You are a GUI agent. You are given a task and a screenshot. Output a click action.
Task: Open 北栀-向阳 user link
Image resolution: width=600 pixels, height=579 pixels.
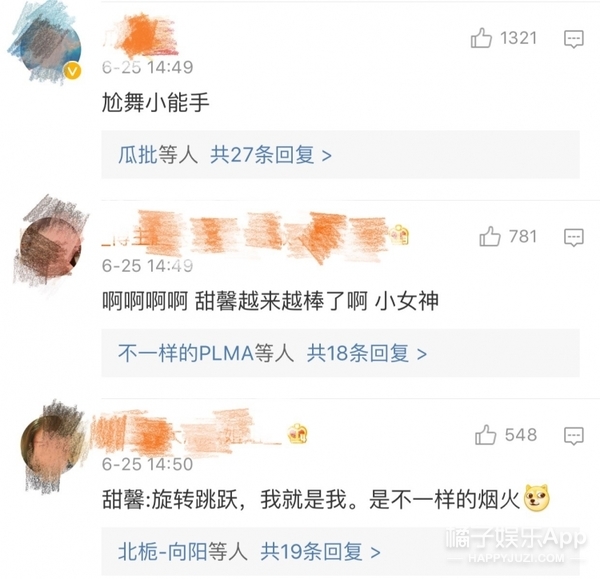click(x=163, y=551)
